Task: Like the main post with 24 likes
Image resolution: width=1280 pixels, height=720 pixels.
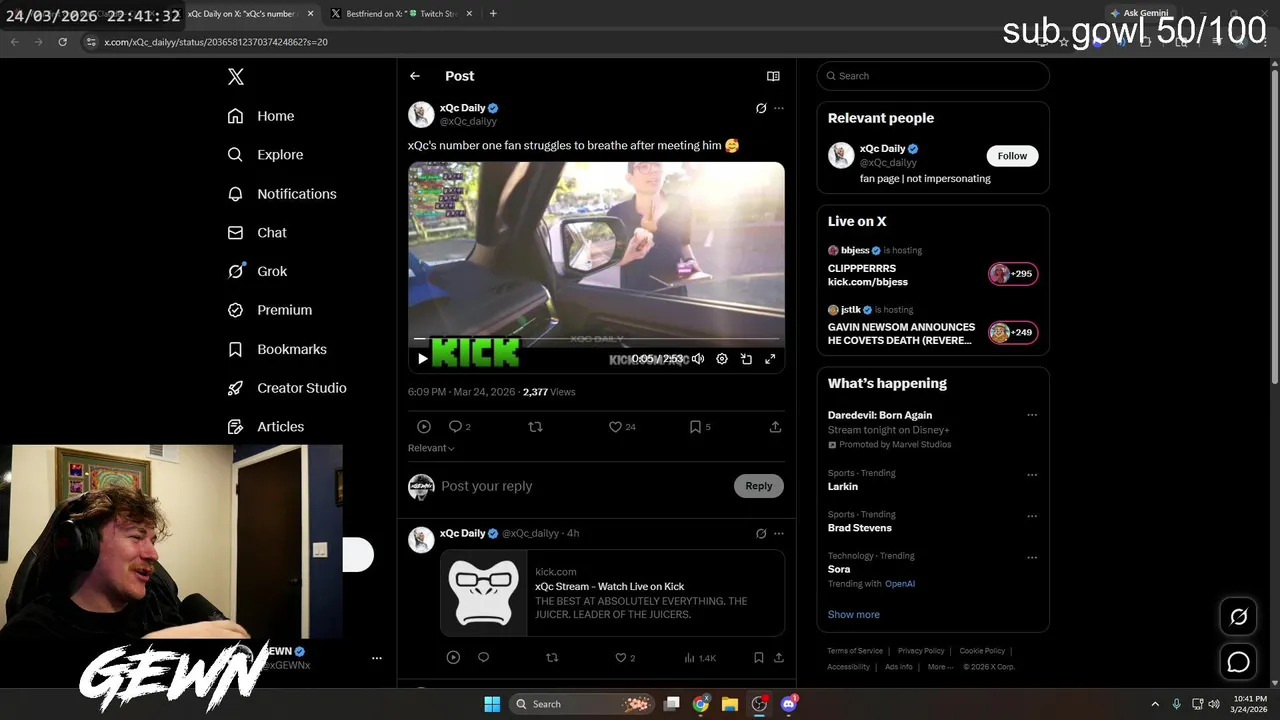Action: [622, 427]
